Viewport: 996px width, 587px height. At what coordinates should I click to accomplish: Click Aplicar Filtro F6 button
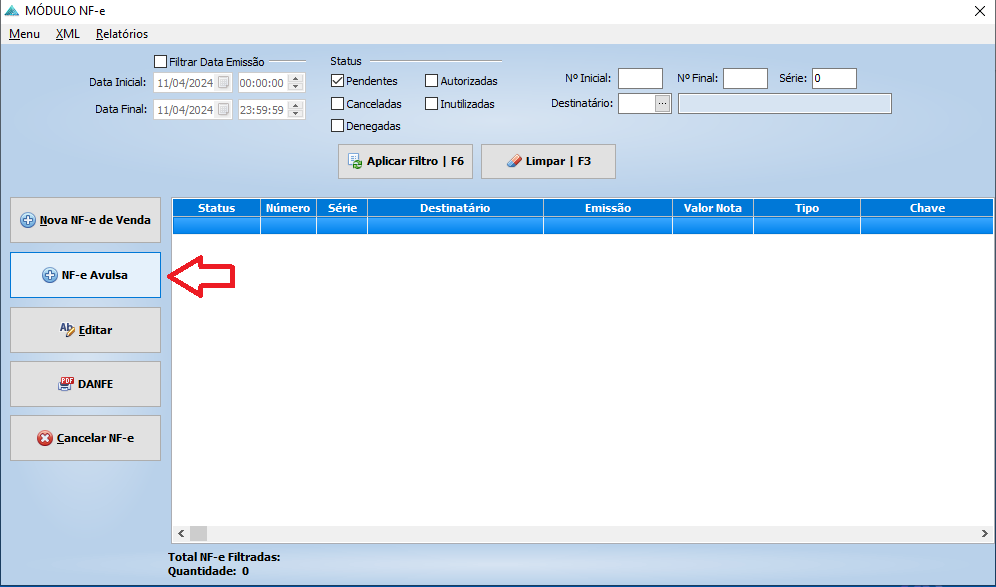[x=405, y=161]
